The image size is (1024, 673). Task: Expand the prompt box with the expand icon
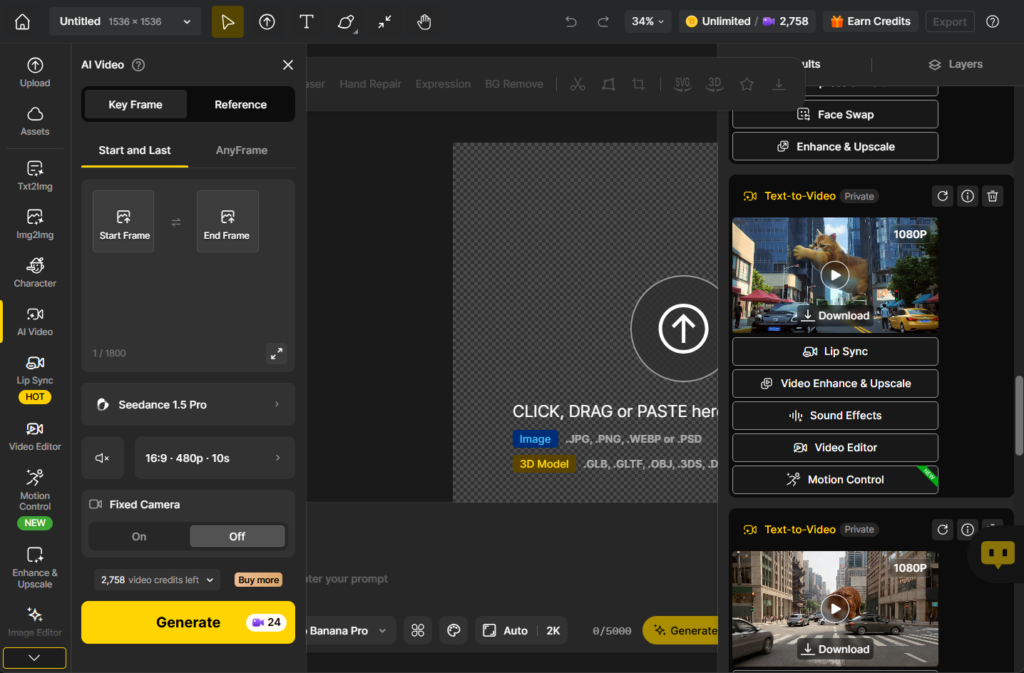[x=276, y=353]
